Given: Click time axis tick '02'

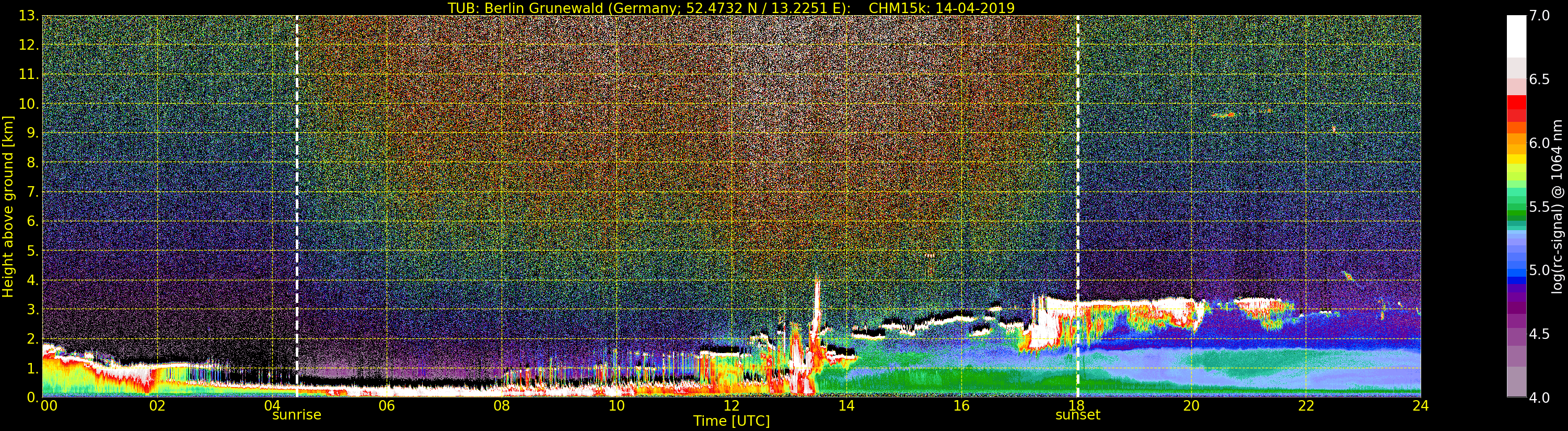Looking at the screenshot, I should [x=157, y=405].
